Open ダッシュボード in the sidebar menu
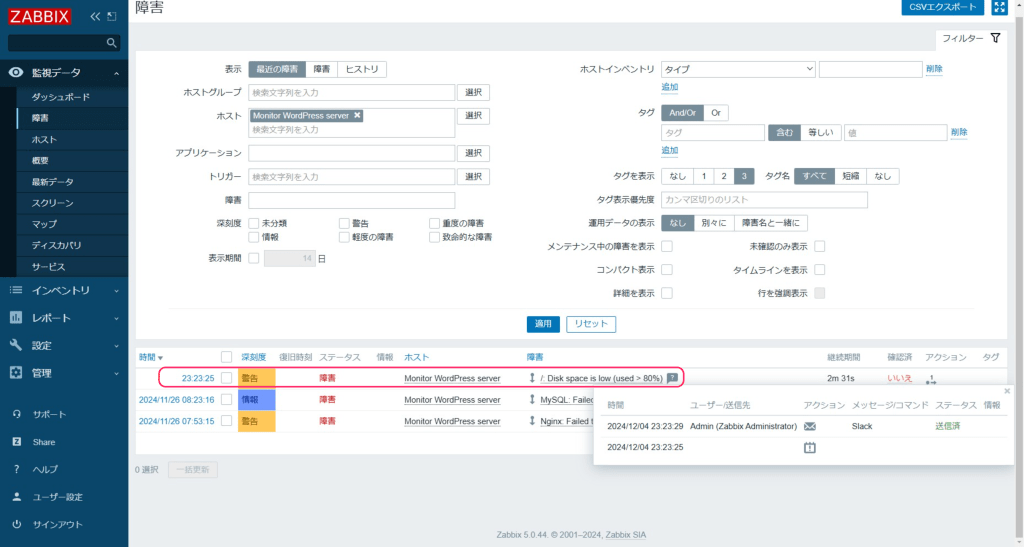The image size is (1024, 547). click(x=60, y=97)
